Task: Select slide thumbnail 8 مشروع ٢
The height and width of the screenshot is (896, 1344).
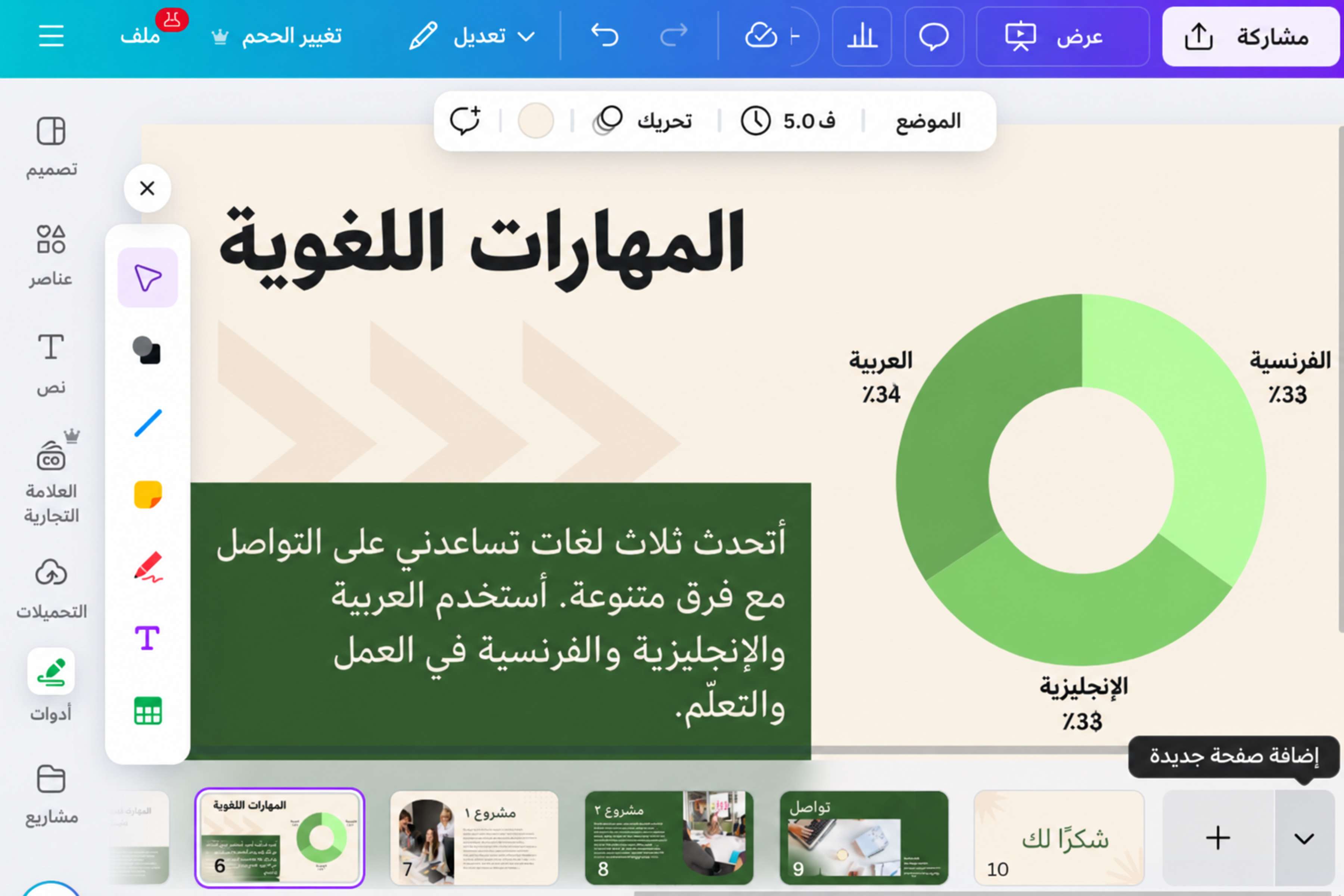Action: point(669,838)
